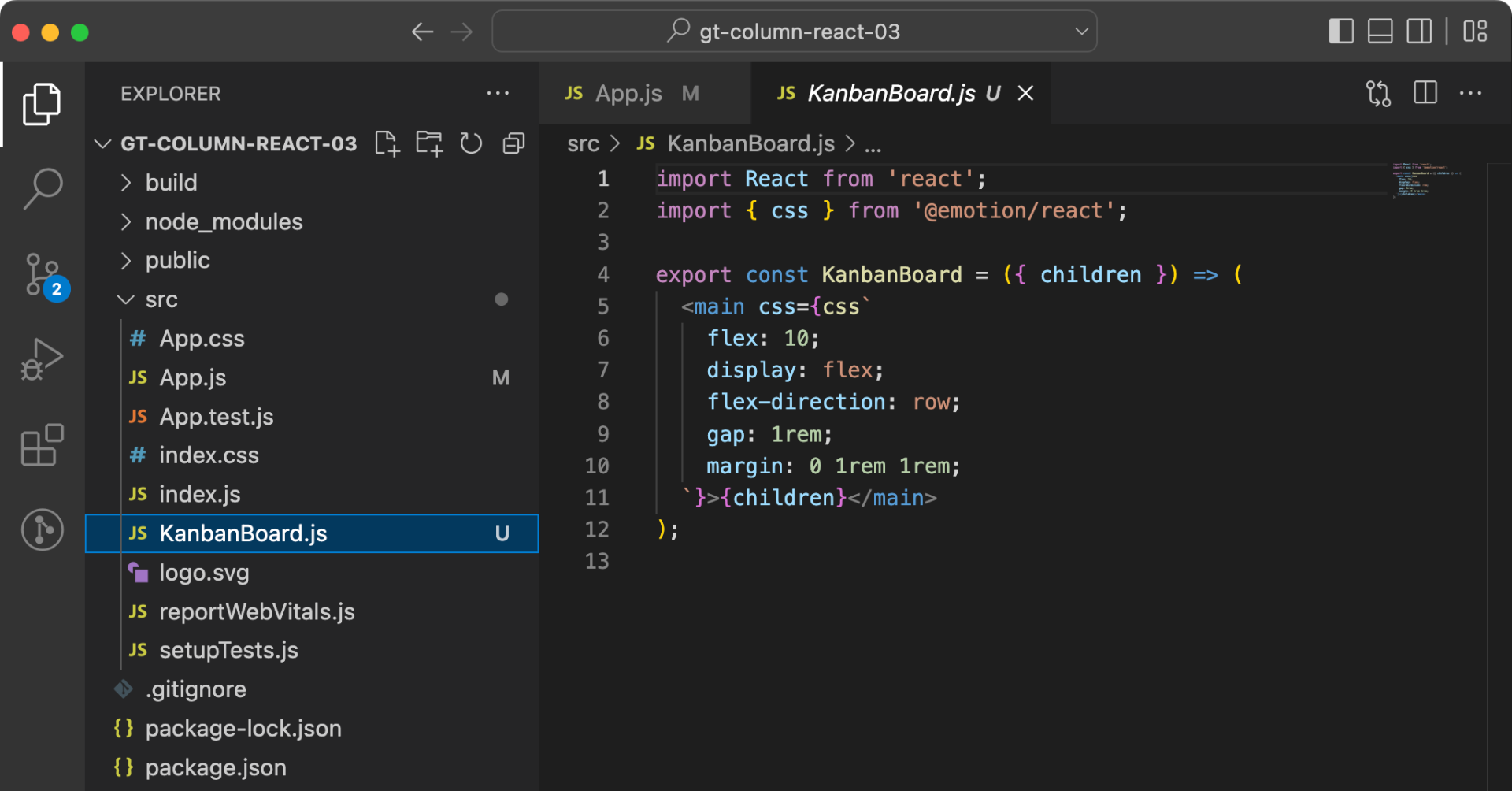The height and width of the screenshot is (791, 1512).
Task: Click the command center search box
Action: [794, 32]
